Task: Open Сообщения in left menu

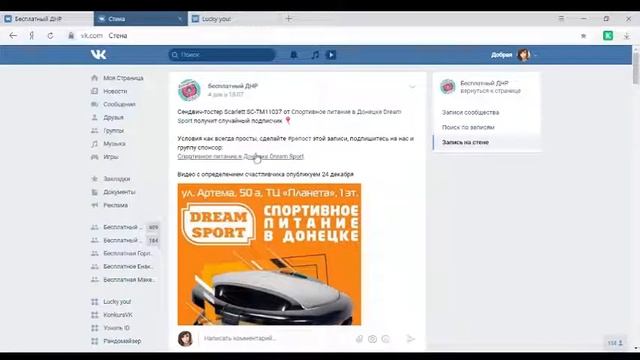Action: tap(118, 104)
